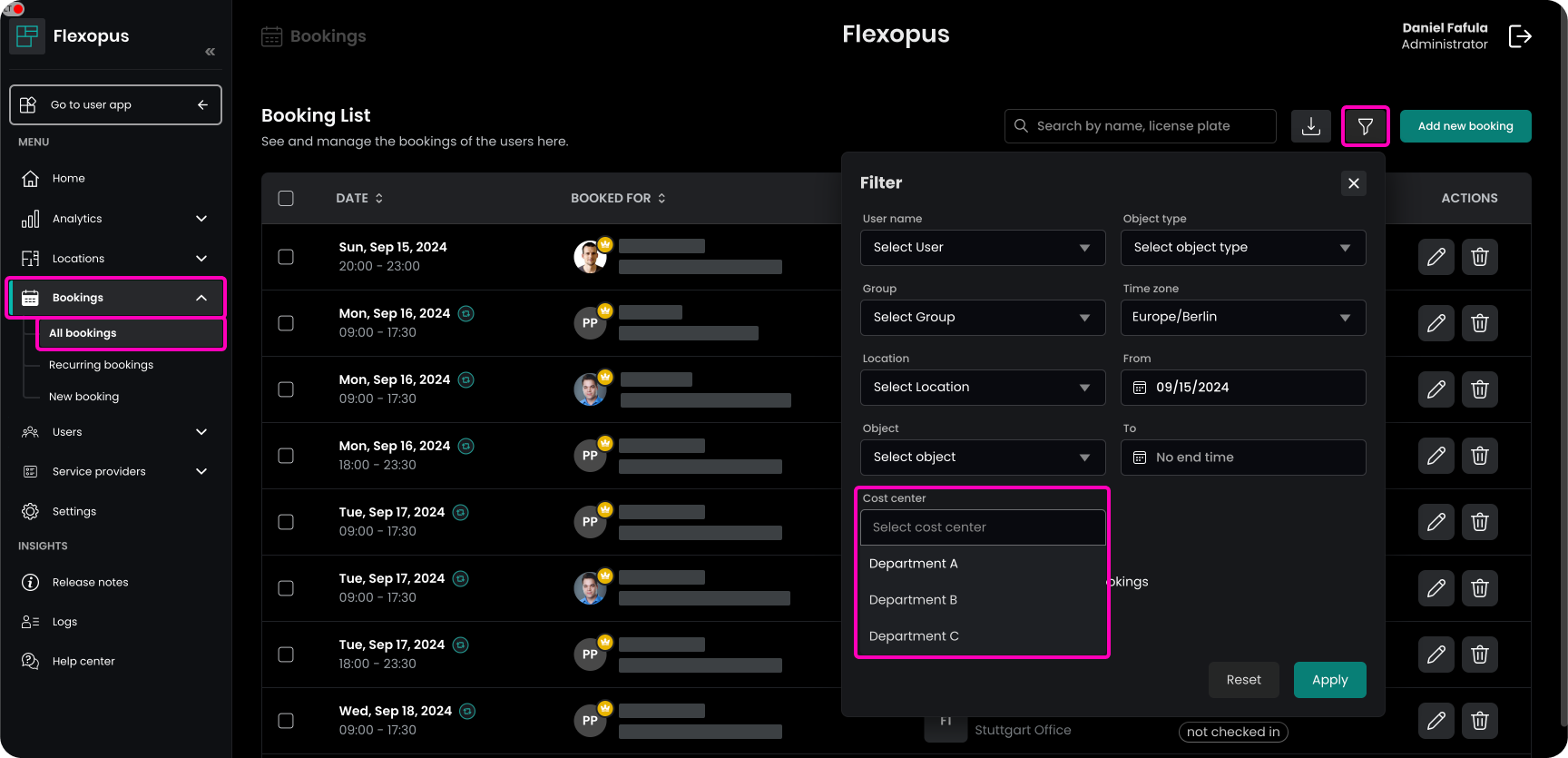Open Recurring bookings in the sidebar
The width and height of the screenshot is (1568, 758).
(101, 365)
